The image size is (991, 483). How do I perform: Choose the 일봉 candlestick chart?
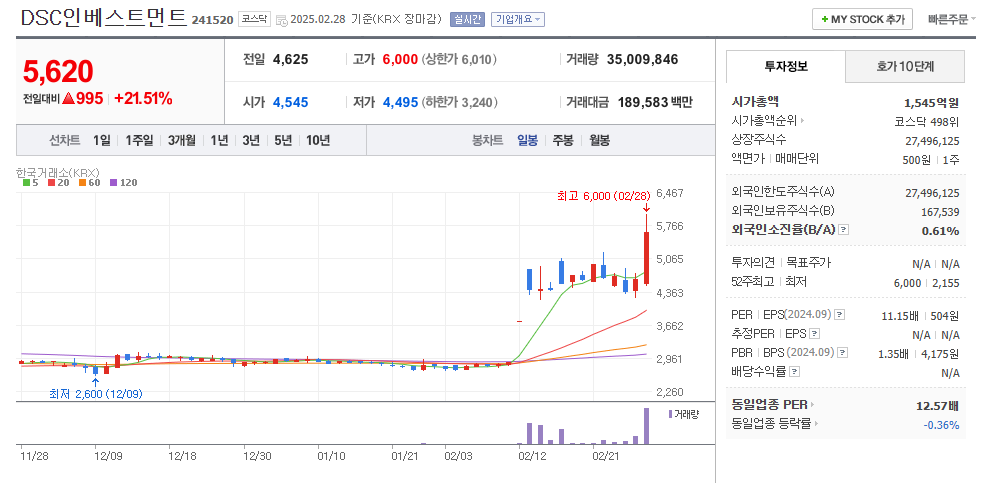coord(527,140)
